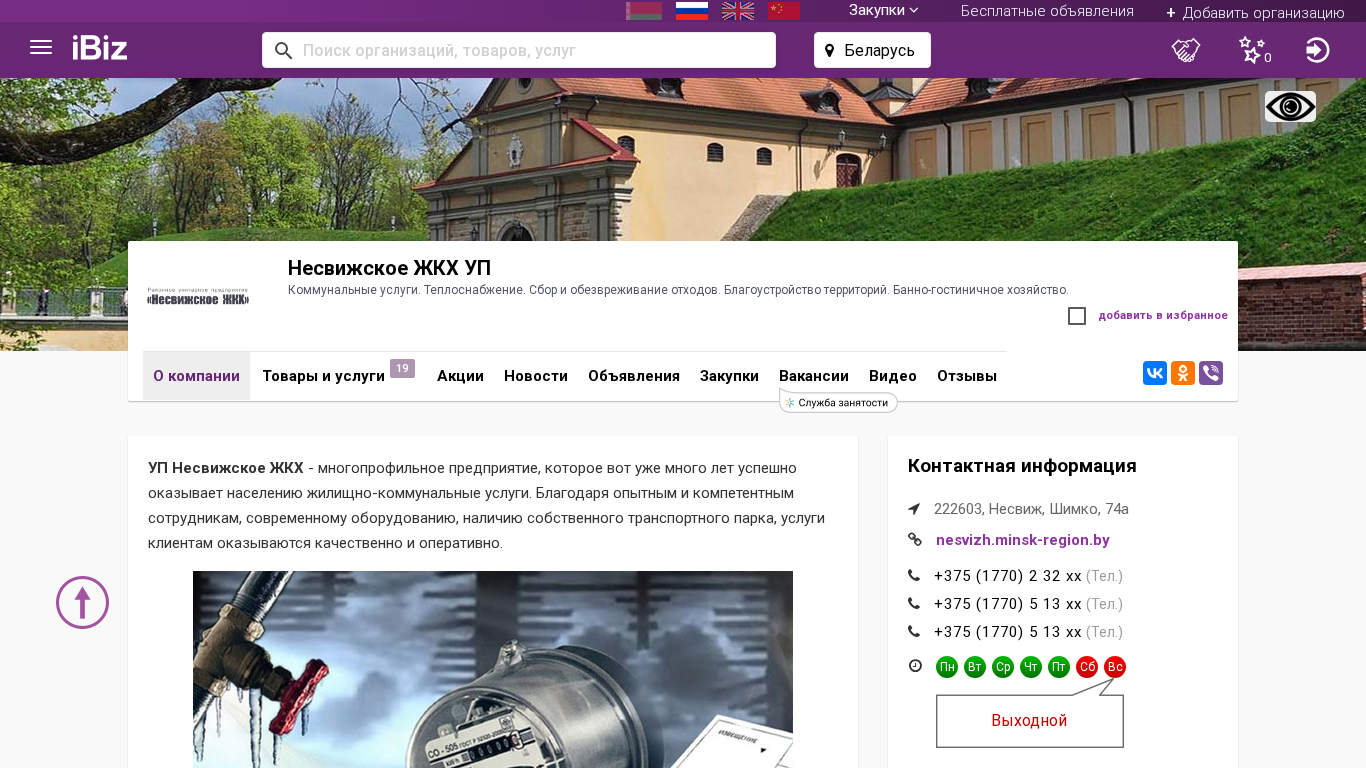Click Добавить организацию link

[1255, 12]
